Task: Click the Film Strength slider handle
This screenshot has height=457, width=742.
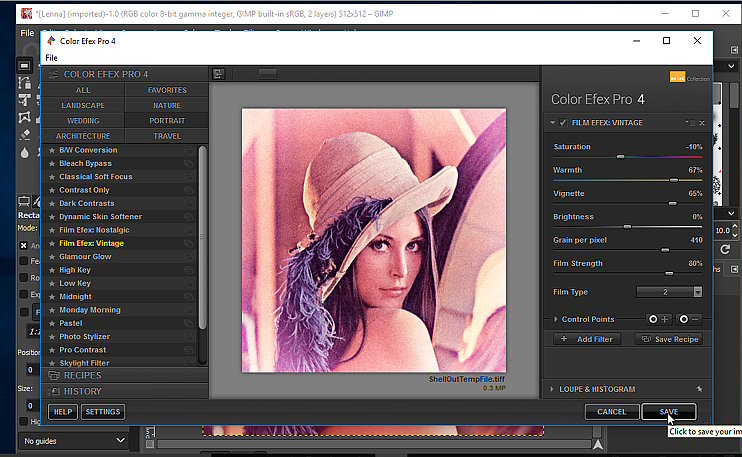Action: [x=669, y=273]
